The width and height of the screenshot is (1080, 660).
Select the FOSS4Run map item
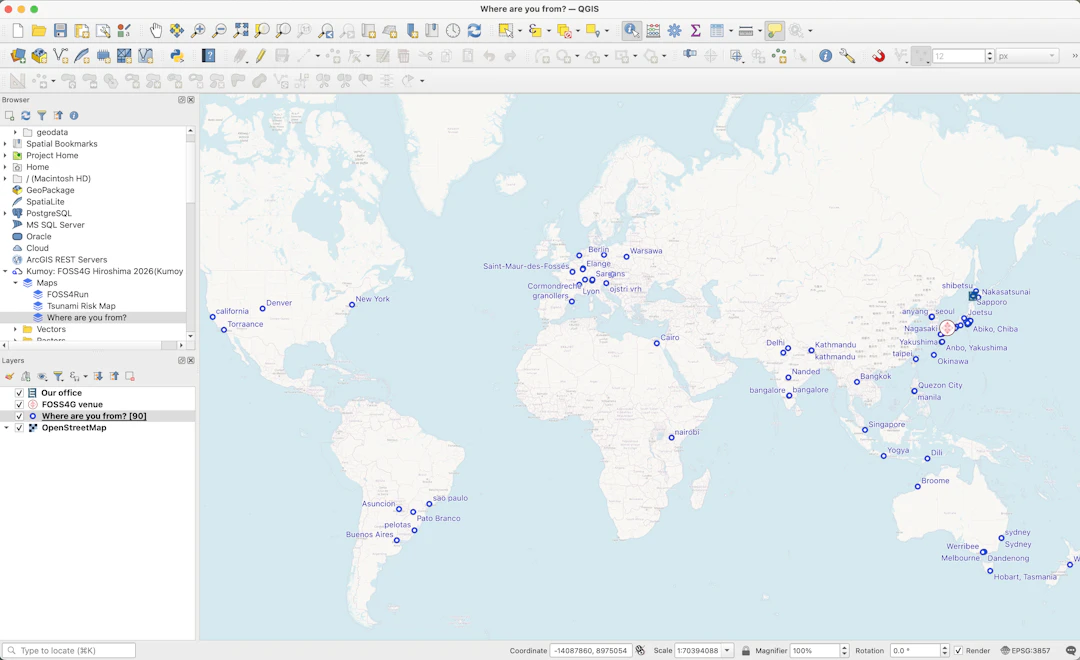pyautogui.click(x=68, y=294)
